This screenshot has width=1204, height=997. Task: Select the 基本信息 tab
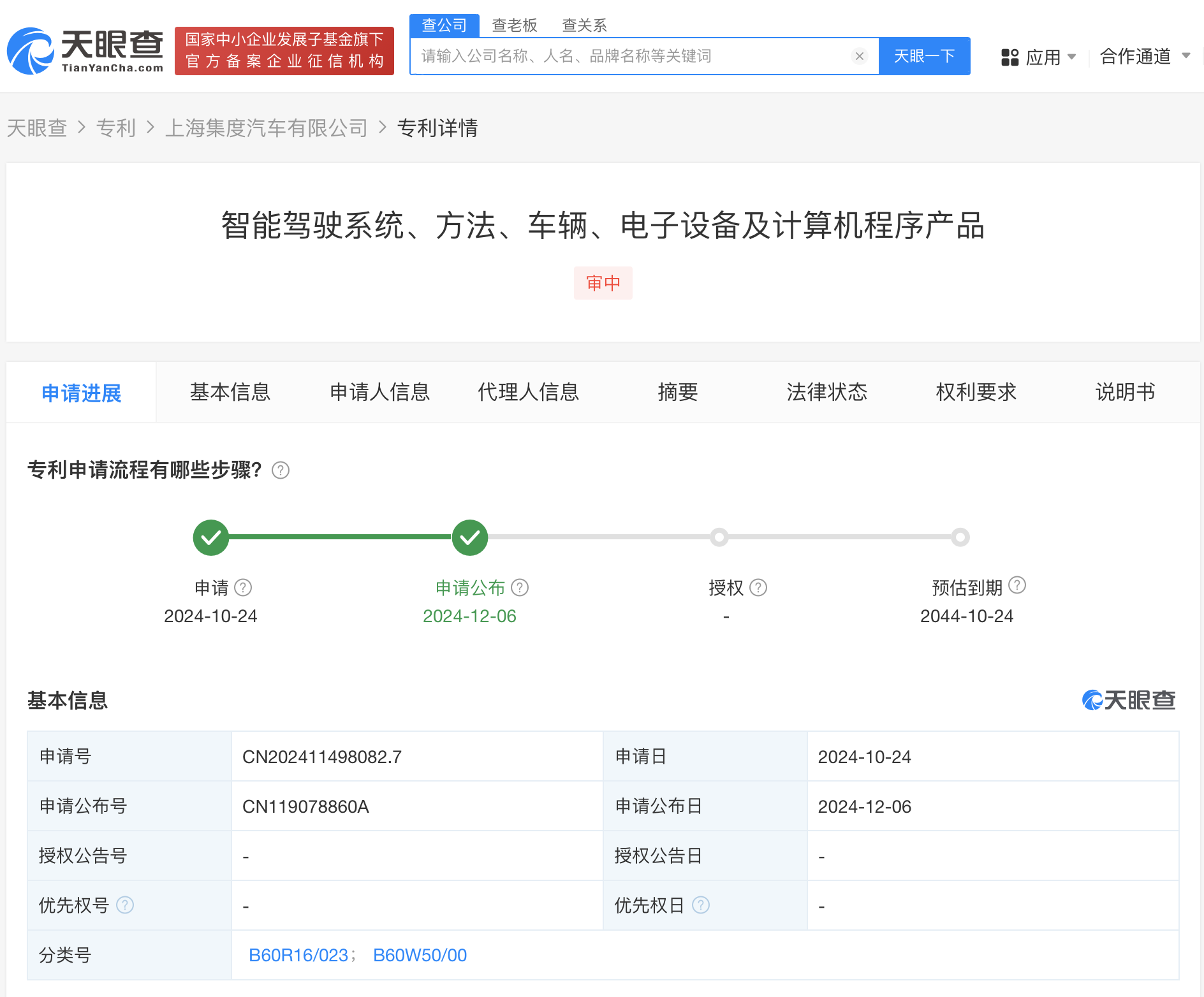(x=230, y=392)
